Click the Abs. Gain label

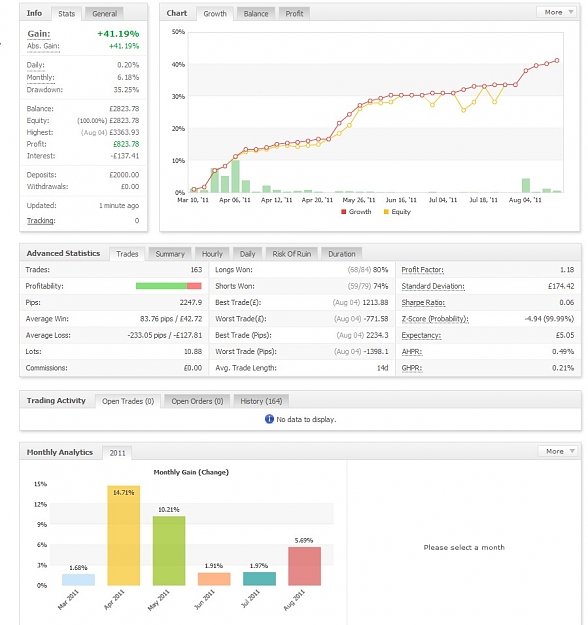pyautogui.click(x=43, y=46)
